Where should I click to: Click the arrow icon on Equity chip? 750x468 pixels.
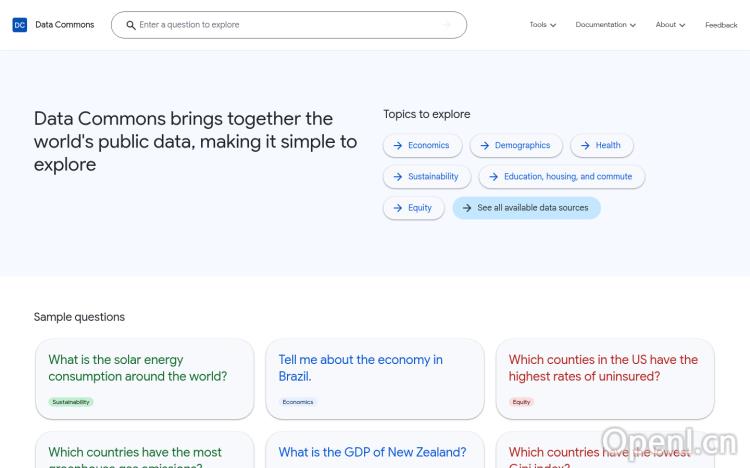pyautogui.click(x=398, y=208)
